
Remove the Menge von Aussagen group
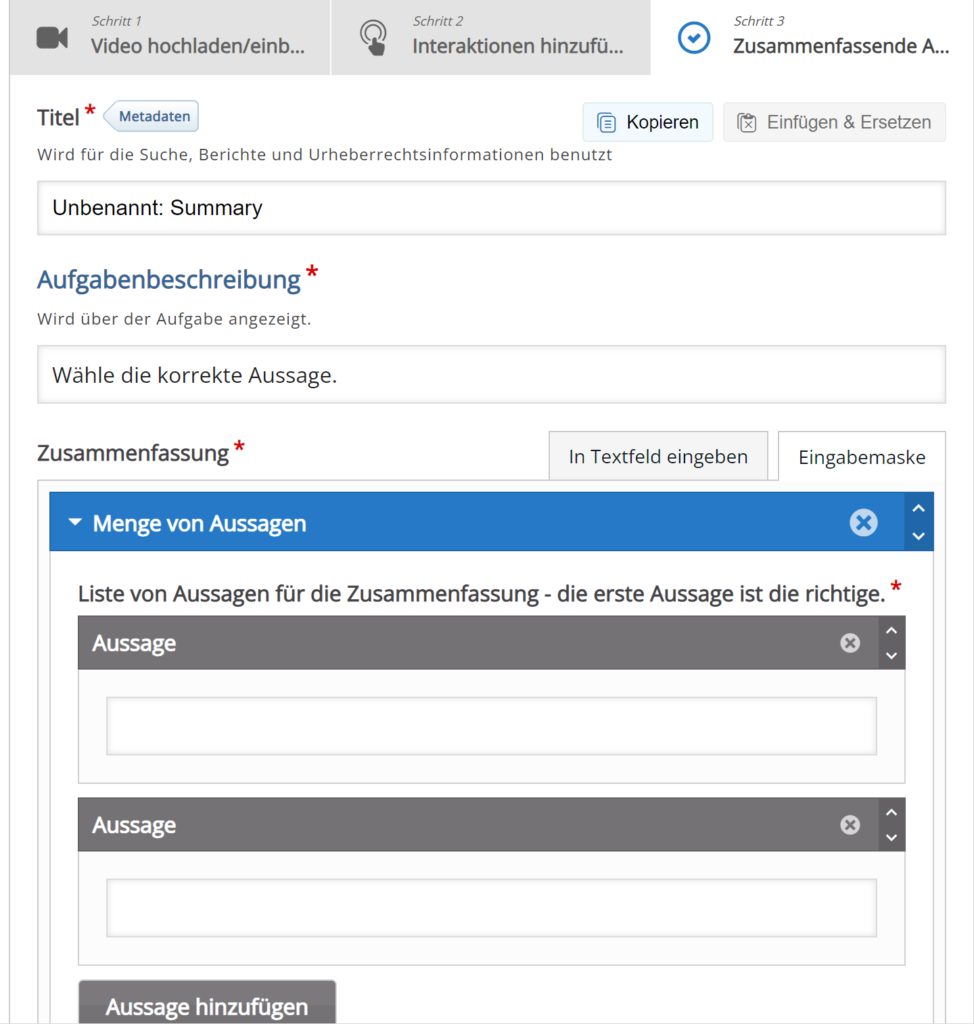(x=864, y=522)
